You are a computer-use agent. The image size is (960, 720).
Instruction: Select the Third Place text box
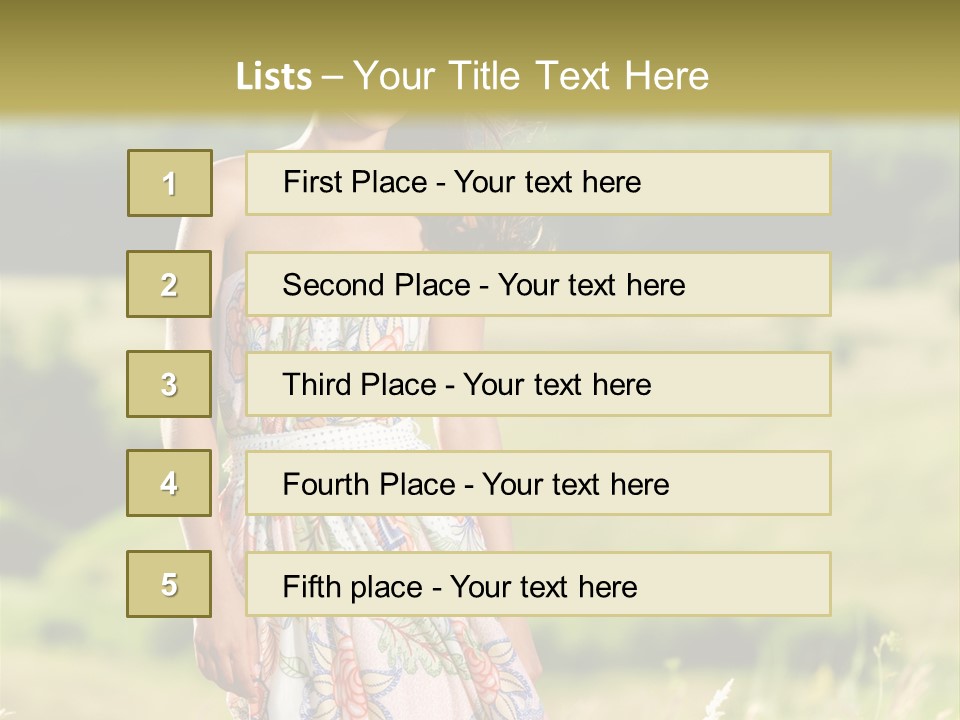click(538, 384)
